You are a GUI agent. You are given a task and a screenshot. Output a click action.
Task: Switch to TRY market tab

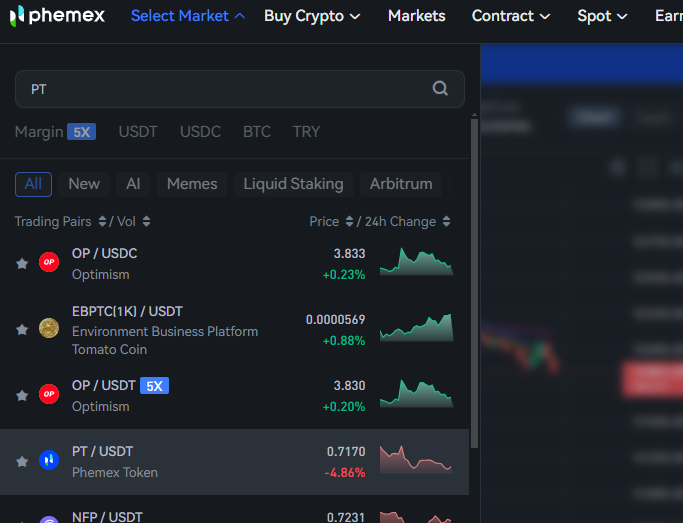coord(306,132)
